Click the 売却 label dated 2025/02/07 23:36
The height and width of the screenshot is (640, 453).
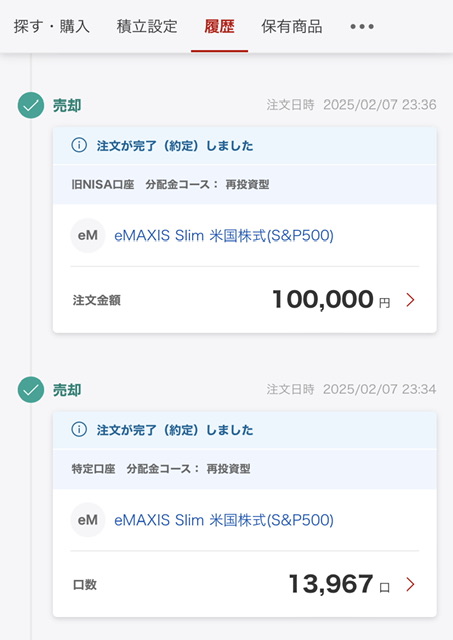tap(67, 105)
